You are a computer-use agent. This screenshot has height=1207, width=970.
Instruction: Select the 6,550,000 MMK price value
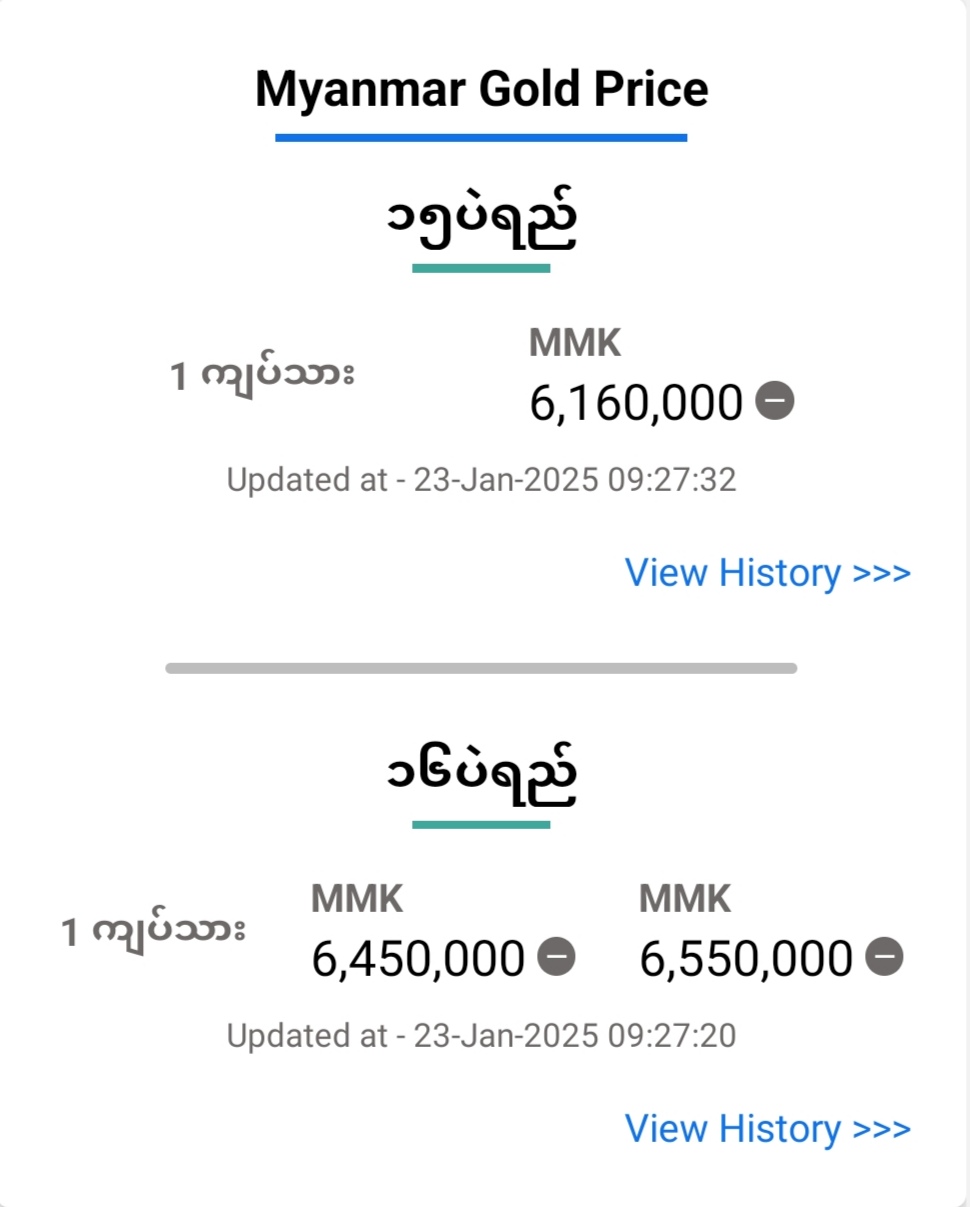pos(746,959)
